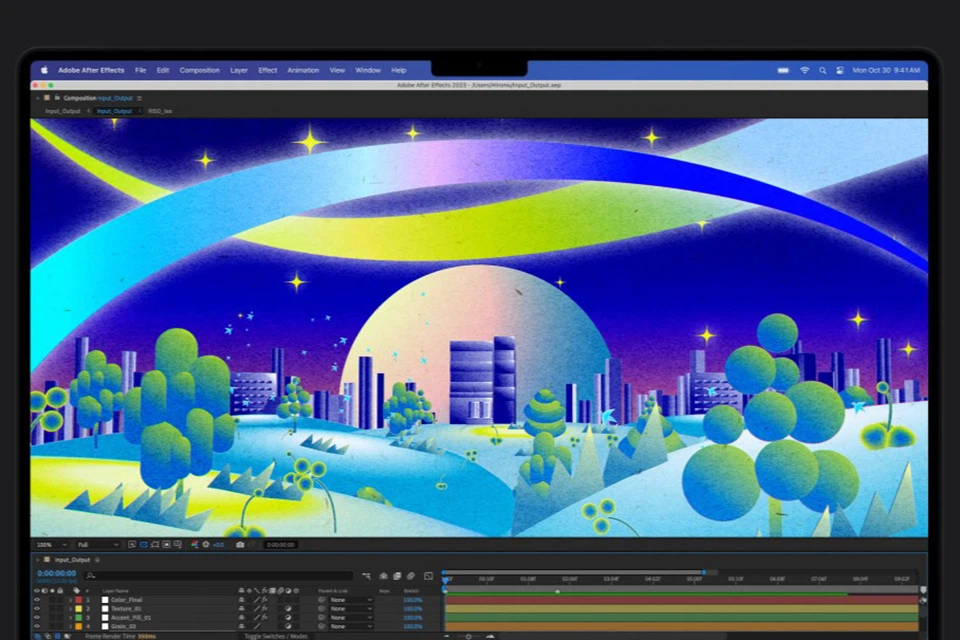Enable the Motion Blur icon in timeline header
The width and height of the screenshot is (960, 640).
[412, 576]
